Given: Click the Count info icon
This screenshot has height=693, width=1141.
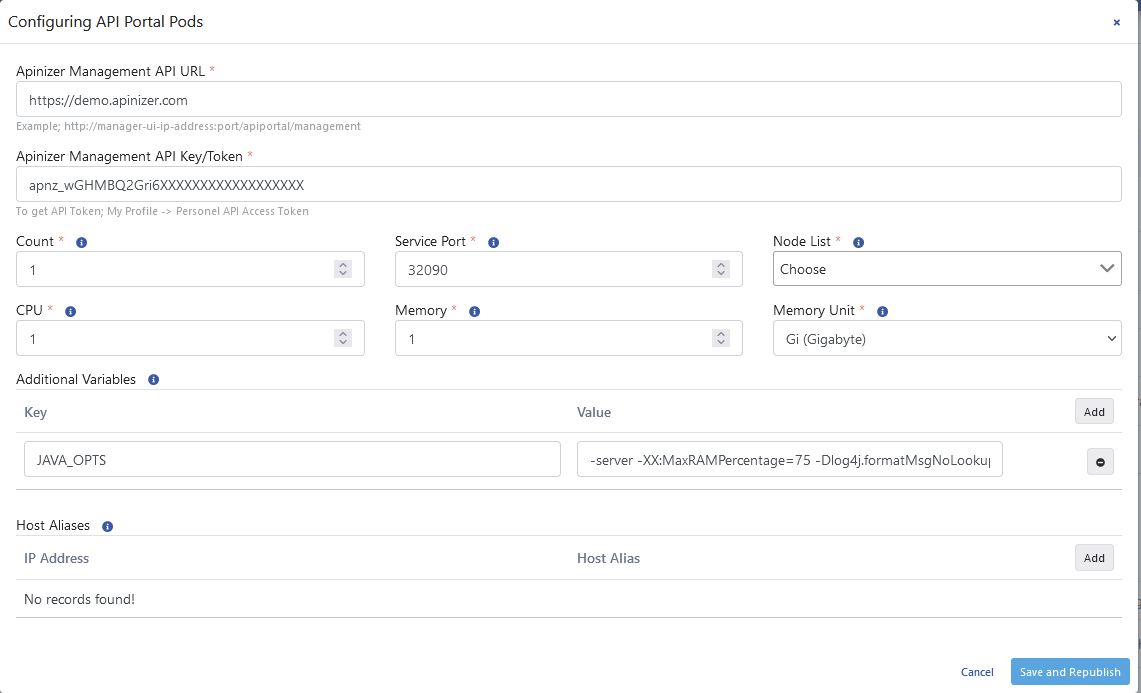Looking at the screenshot, I should click(82, 242).
